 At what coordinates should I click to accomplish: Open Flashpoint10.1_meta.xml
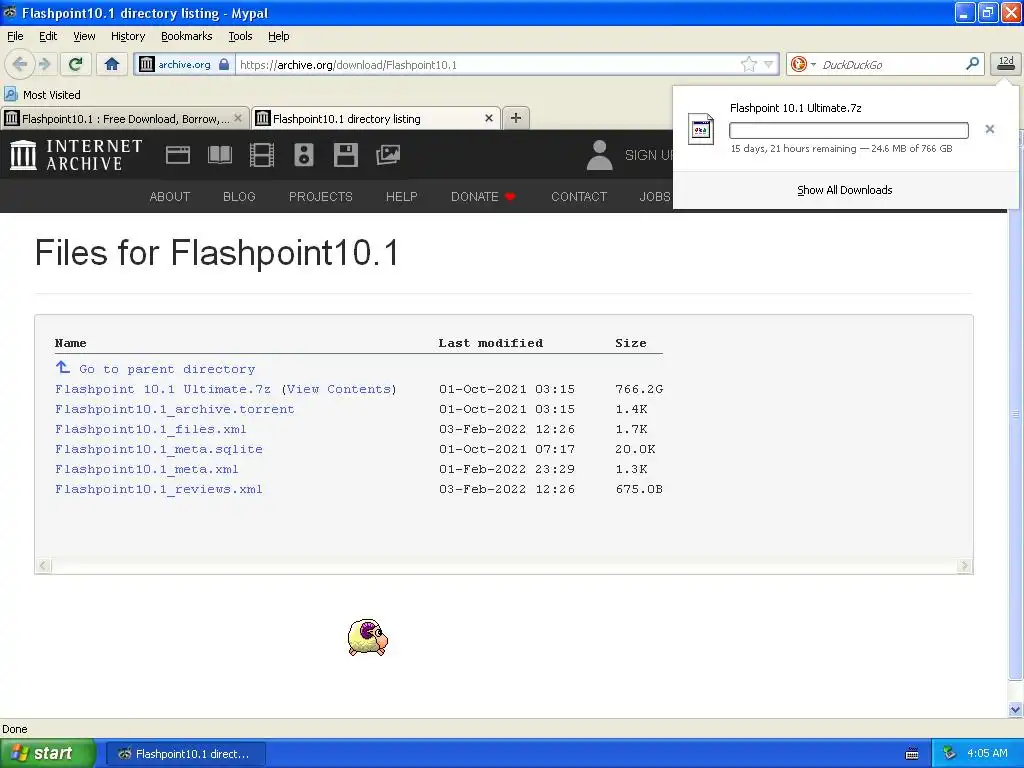146,470
